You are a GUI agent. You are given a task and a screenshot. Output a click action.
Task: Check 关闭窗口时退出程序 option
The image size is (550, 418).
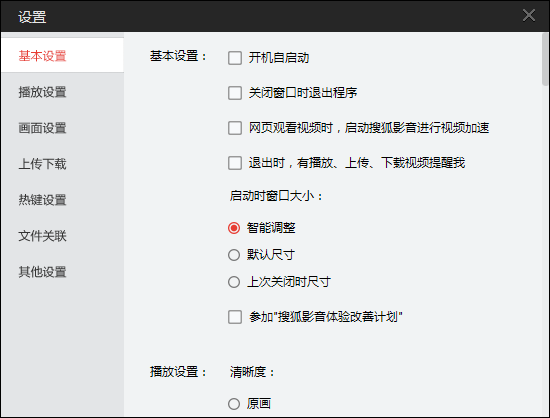tap(235, 93)
